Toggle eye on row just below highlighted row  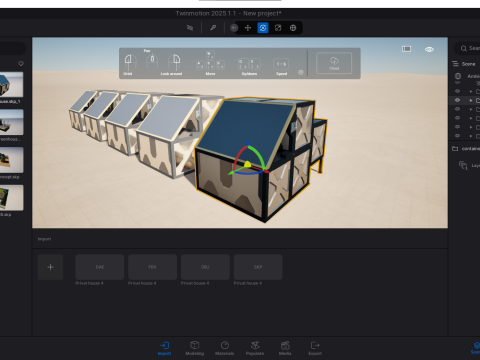pyautogui.click(x=457, y=109)
